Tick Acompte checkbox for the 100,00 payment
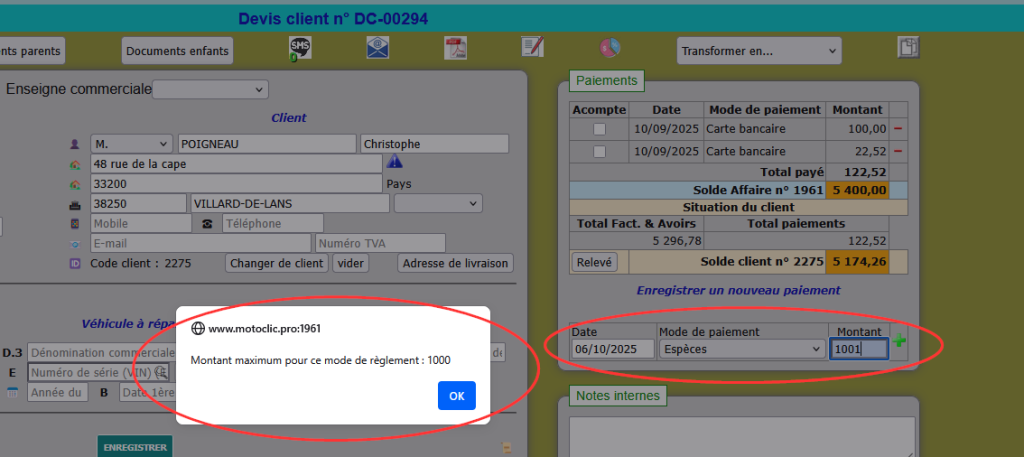 click(x=599, y=129)
